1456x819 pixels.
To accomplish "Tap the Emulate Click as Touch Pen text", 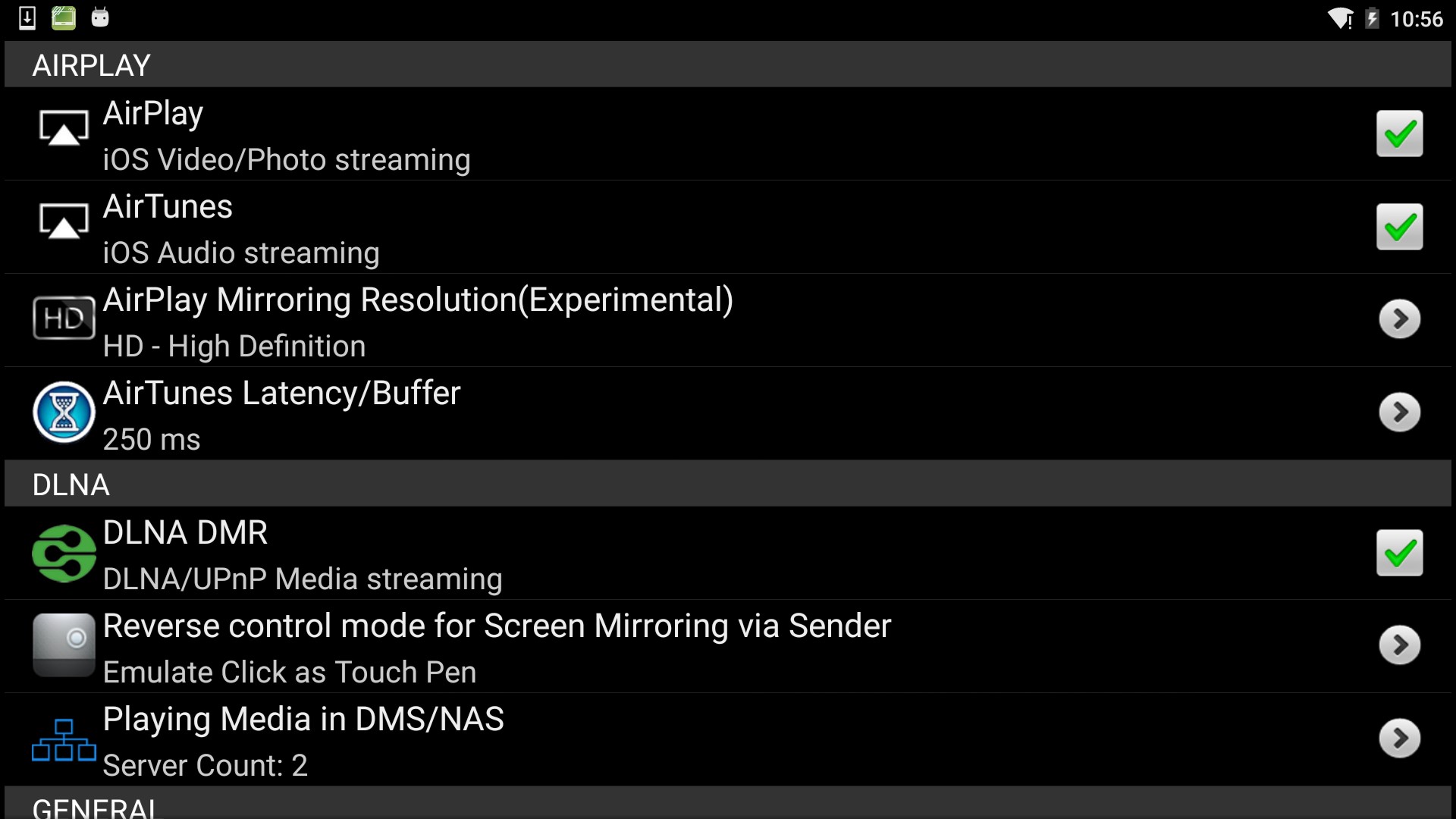I will click(290, 673).
